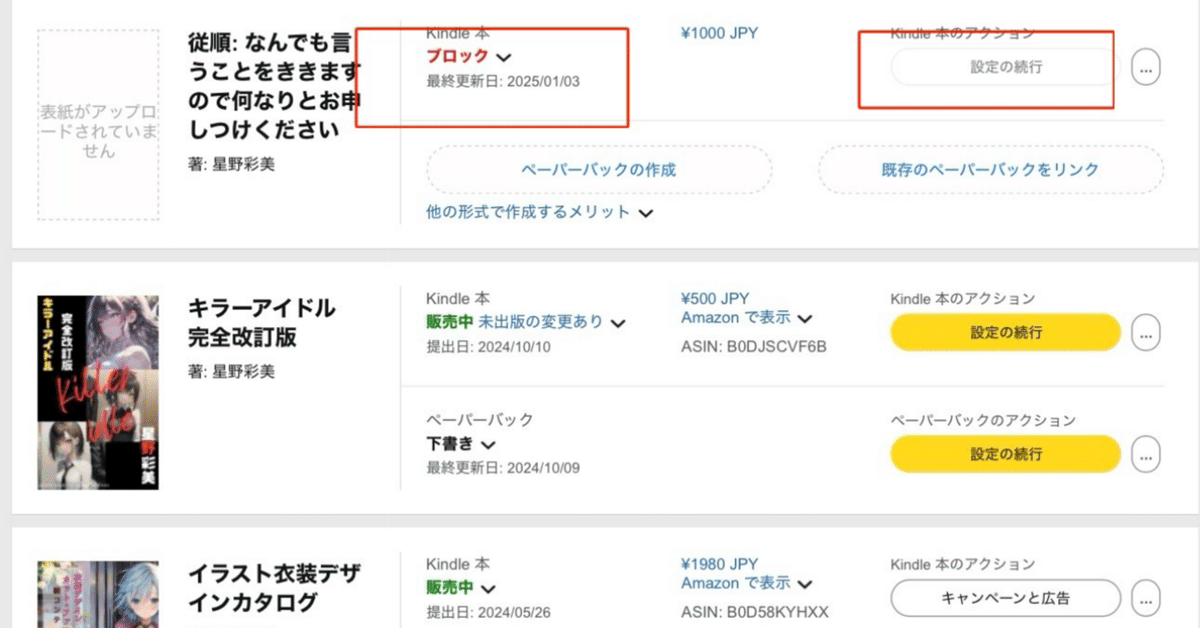This screenshot has width=1200, height=628.
Task: Continue setup for Killer Idol paperback
Action: [1005, 454]
